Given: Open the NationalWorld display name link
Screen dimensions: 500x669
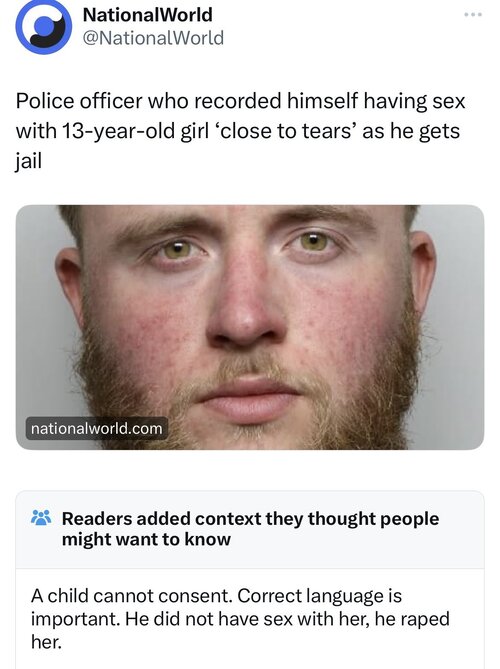Looking at the screenshot, I should (147, 15).
